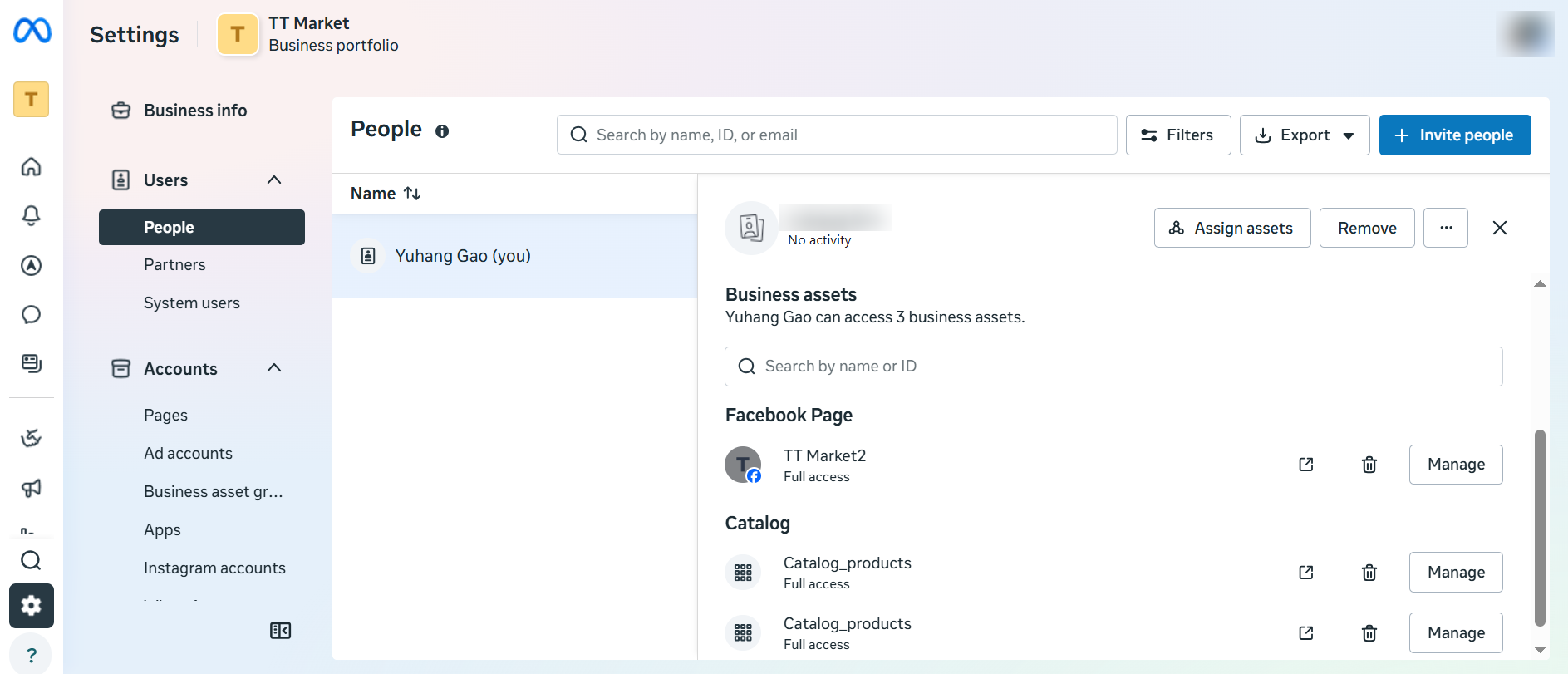Open the home icon in left rail

pos(31,167)
